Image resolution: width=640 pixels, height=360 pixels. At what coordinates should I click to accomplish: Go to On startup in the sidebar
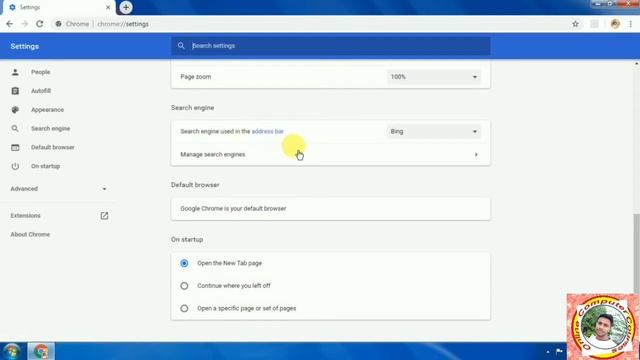[45, 166]
